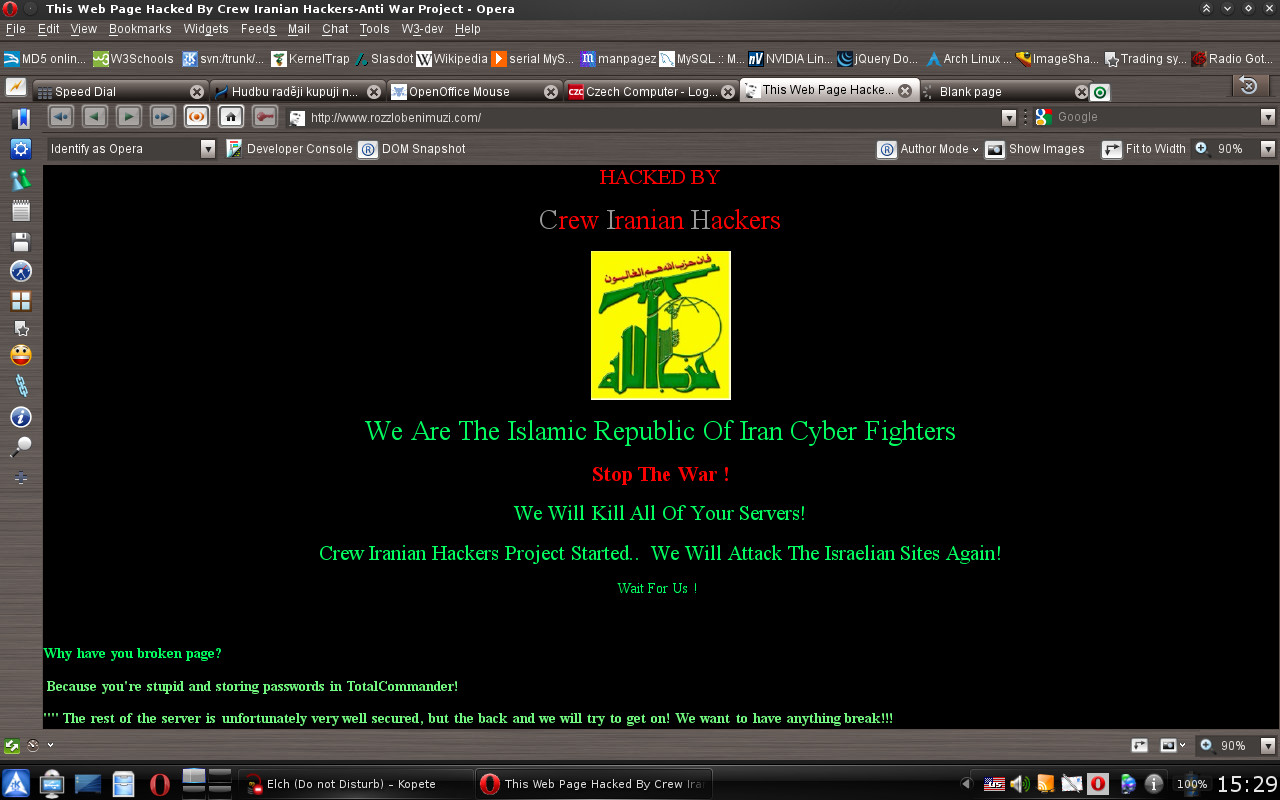The image size is (1280, 800).
Task: Click the Rewind navigation button
Action: pos(61,116)
